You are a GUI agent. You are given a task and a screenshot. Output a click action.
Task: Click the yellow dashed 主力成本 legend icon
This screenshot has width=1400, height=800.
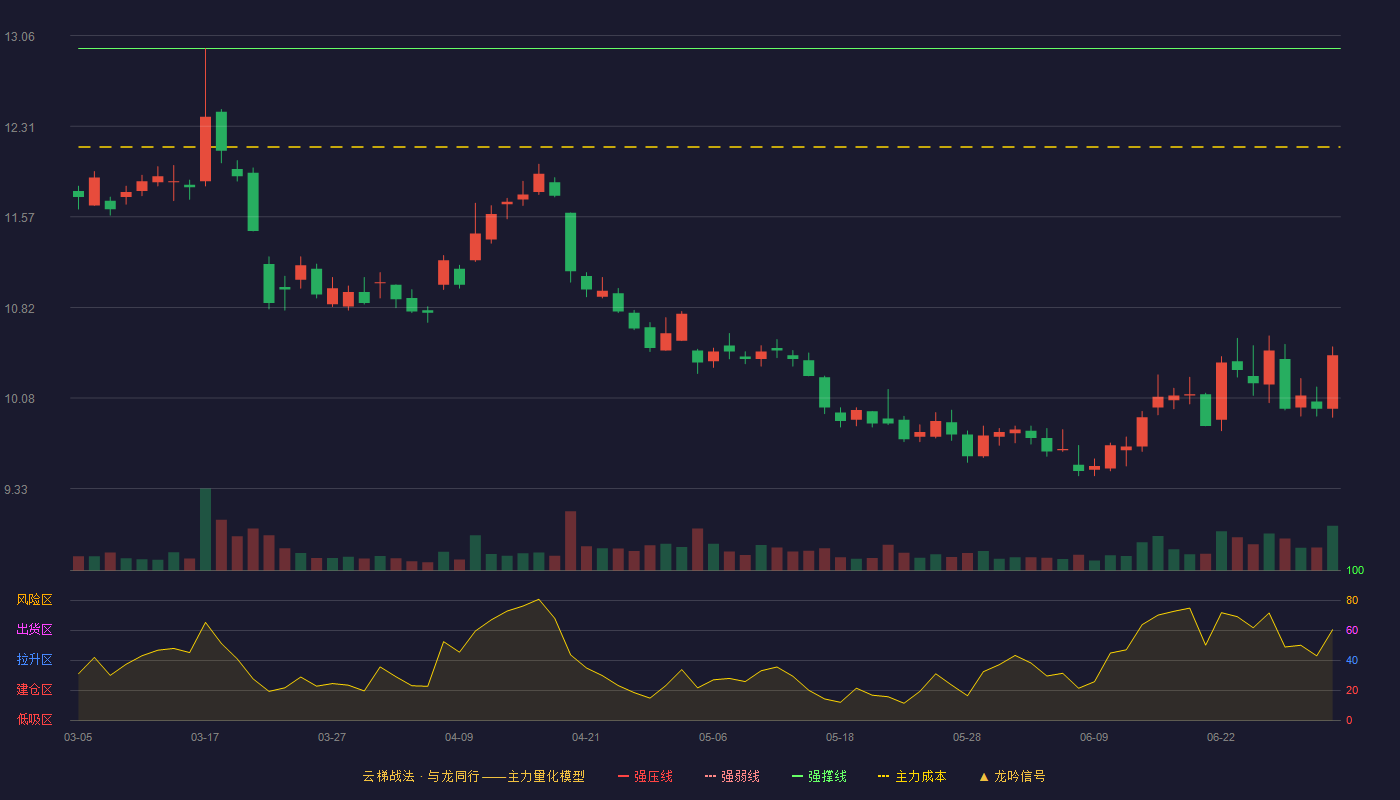pyautogui.click(x=884, y=776)
